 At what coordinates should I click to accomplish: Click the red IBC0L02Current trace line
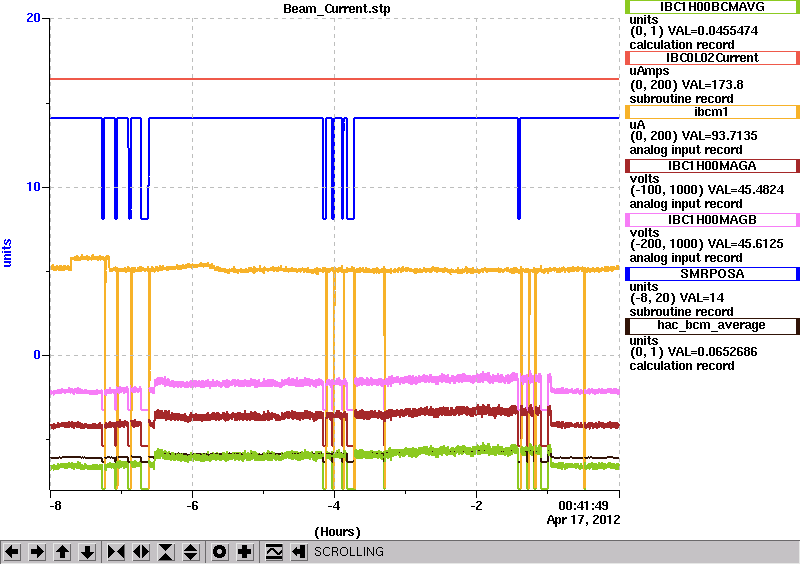(x=334, y=79)
